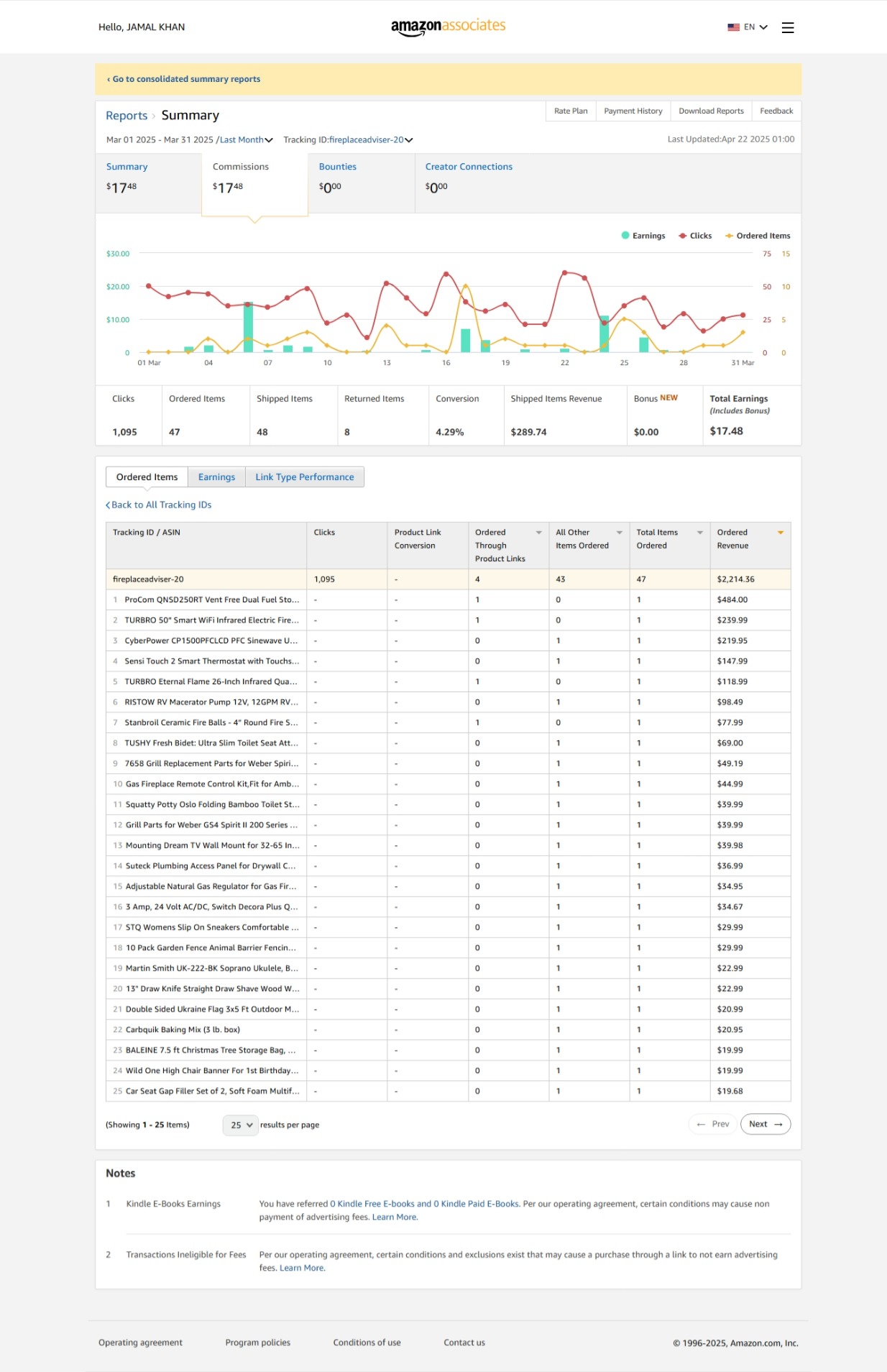
Task: Click the Shipped Items Revenue $289.74 value
Action: coord(528,432)
